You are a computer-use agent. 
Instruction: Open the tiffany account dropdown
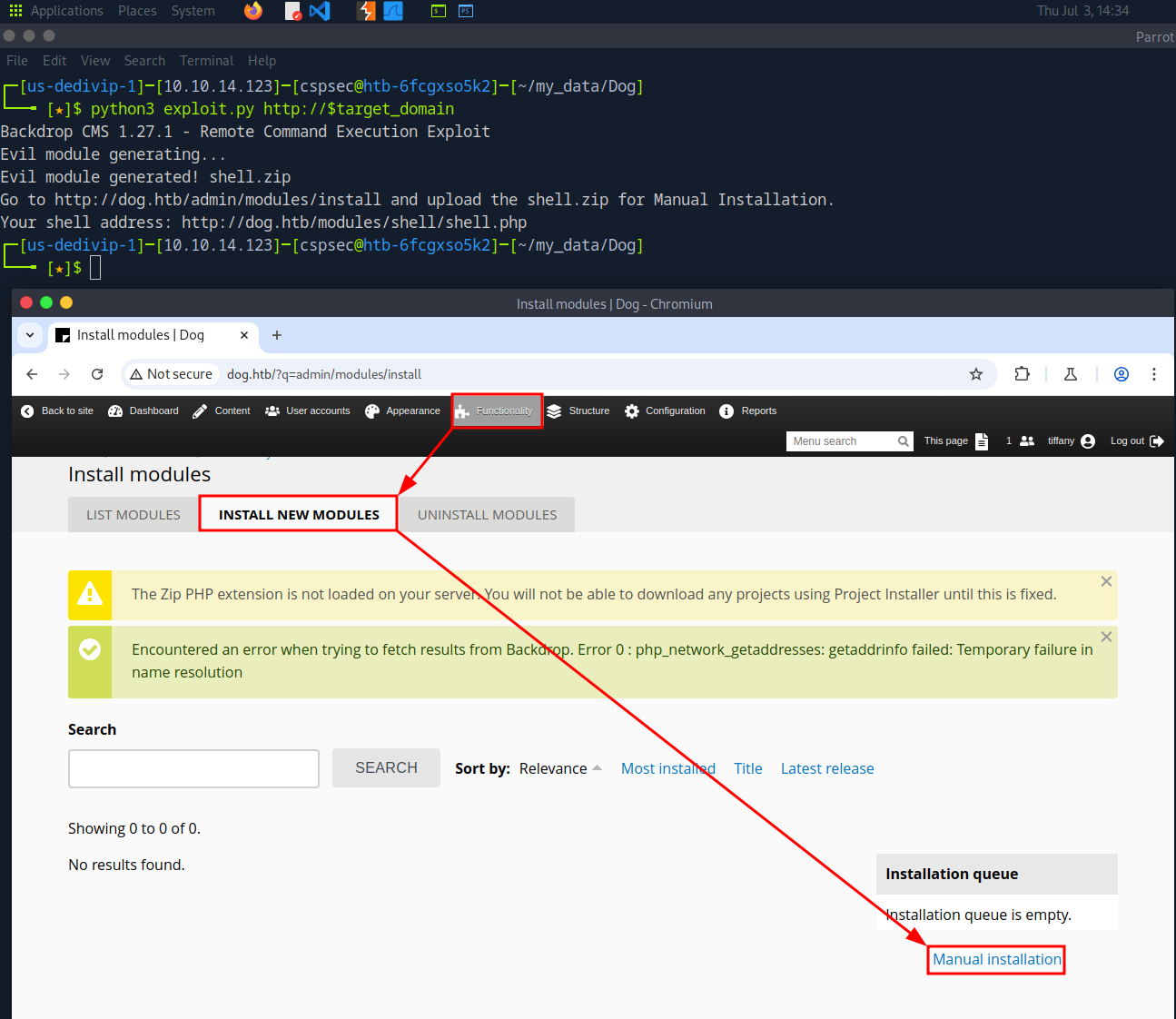1072,441
